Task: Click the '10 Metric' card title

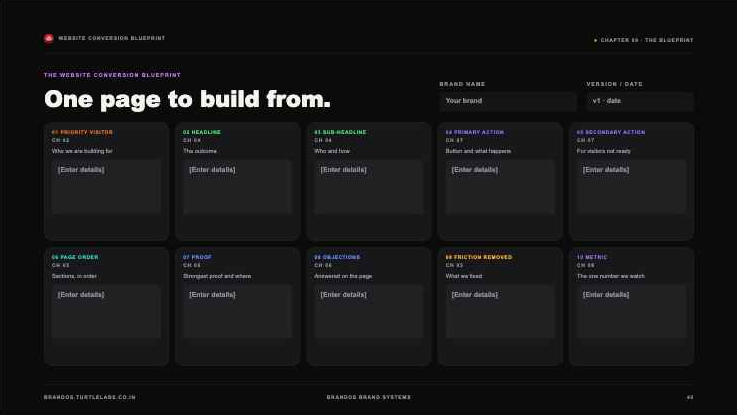Action: 592,258
